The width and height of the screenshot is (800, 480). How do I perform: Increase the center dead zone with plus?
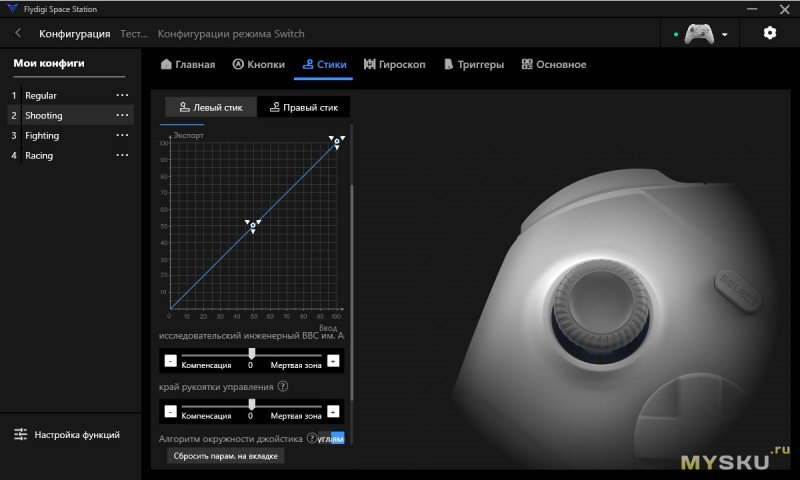click(x=333, y=361)
